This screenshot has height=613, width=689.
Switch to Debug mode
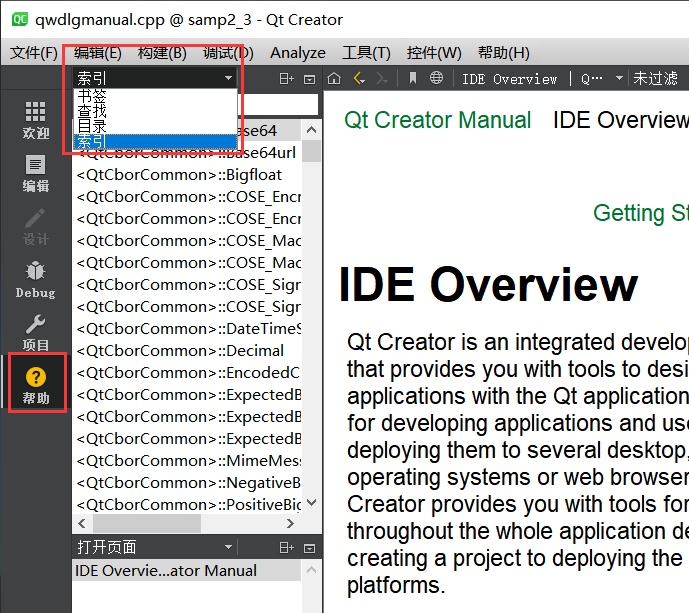36,280
